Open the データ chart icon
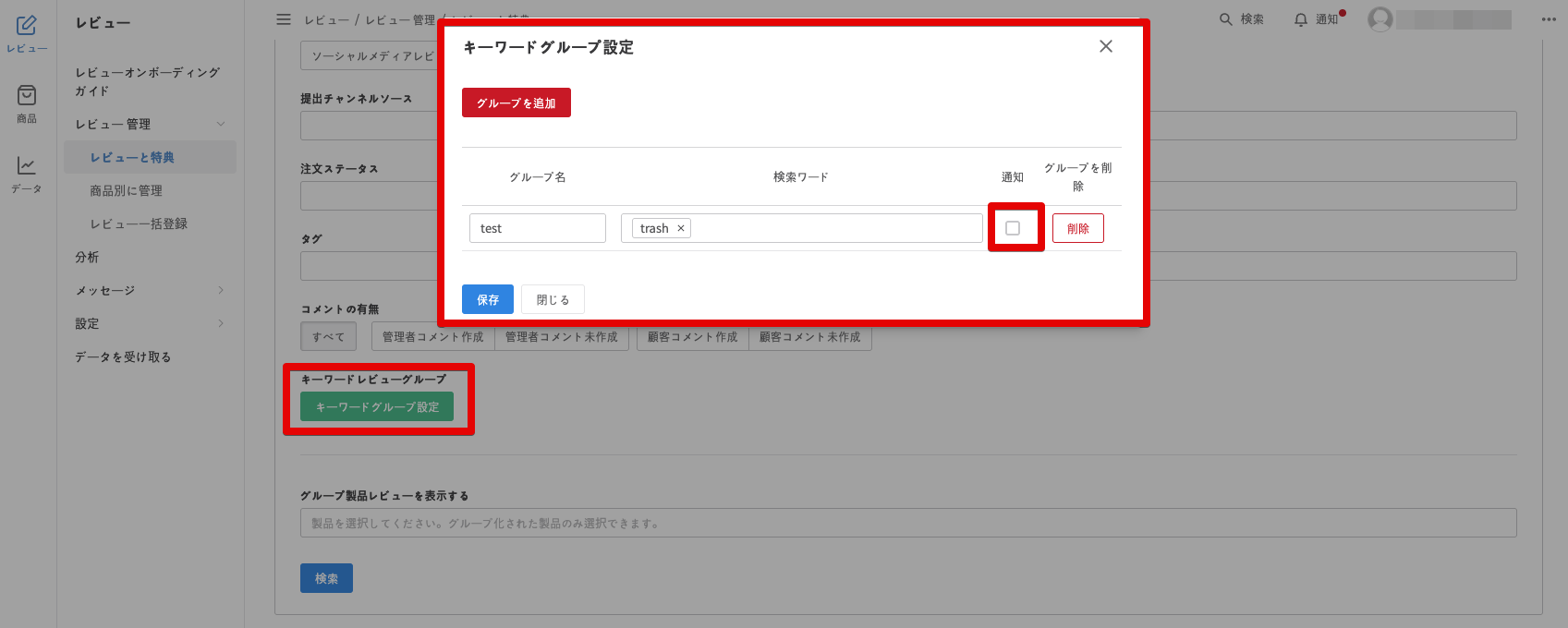1568x628 pixels. (27, 166)
